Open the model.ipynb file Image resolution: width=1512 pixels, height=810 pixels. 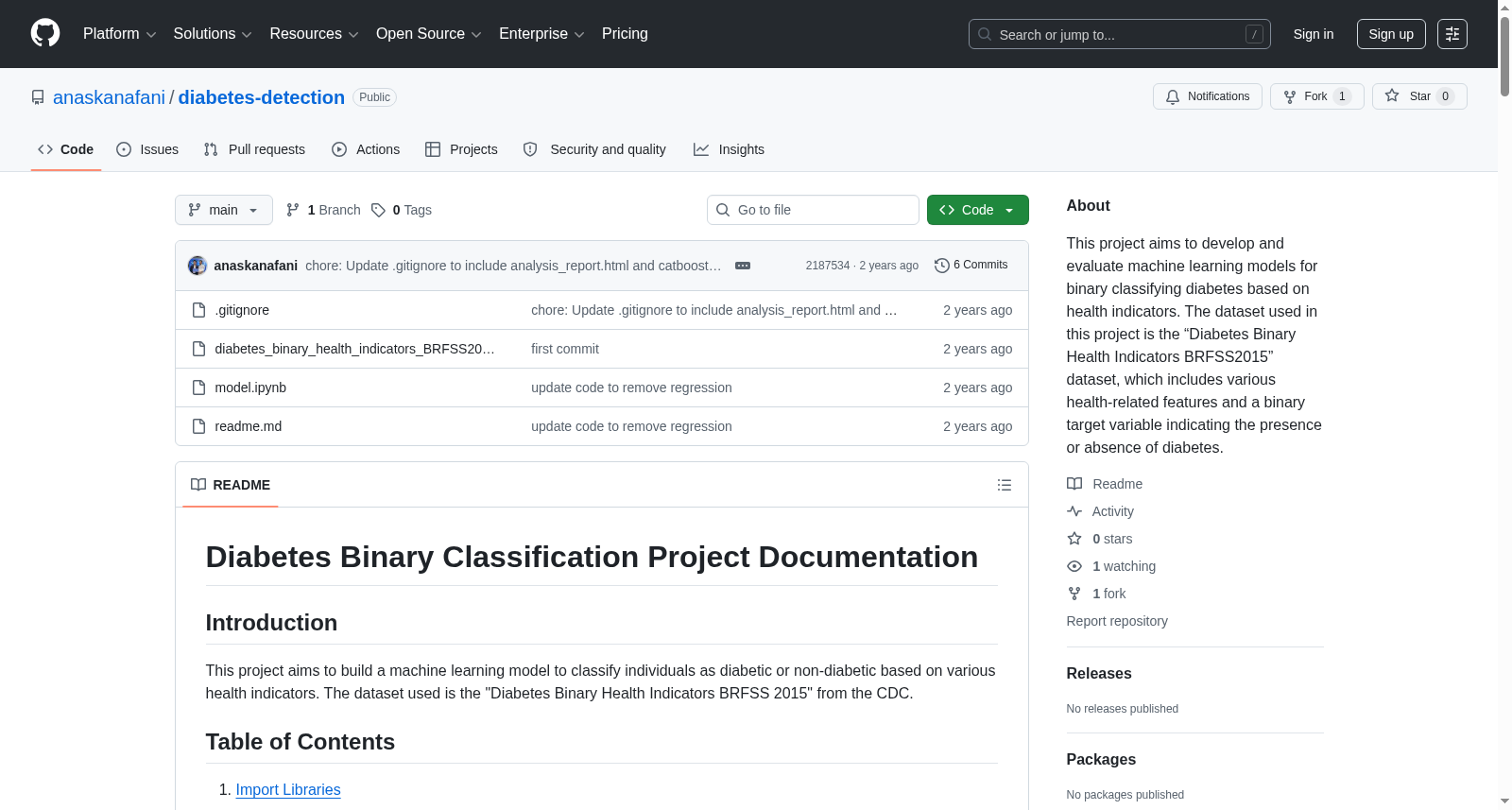250,388
